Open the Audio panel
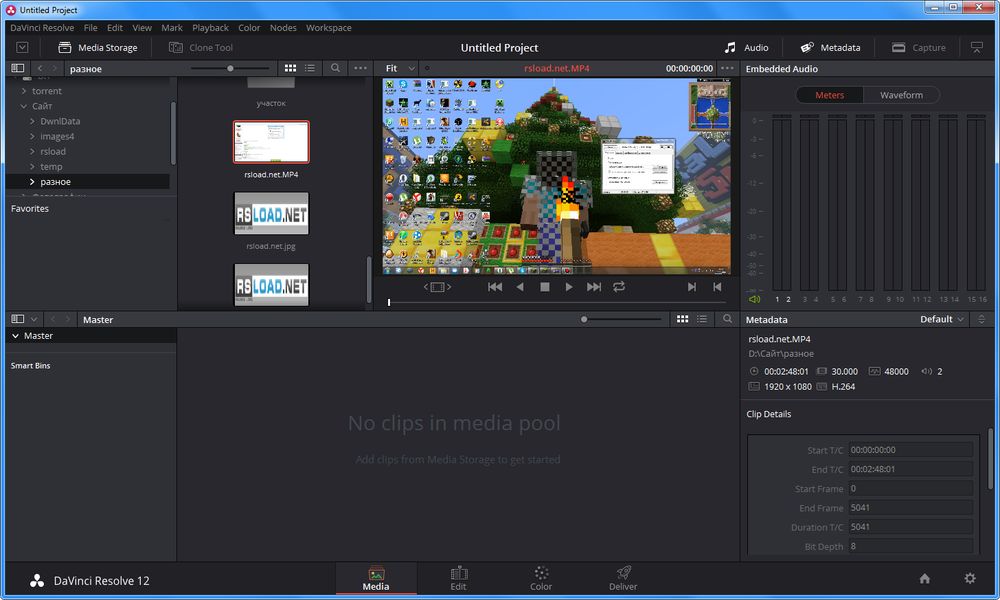Viewport: 1000px width, 600px height. (x=745, y=47)
